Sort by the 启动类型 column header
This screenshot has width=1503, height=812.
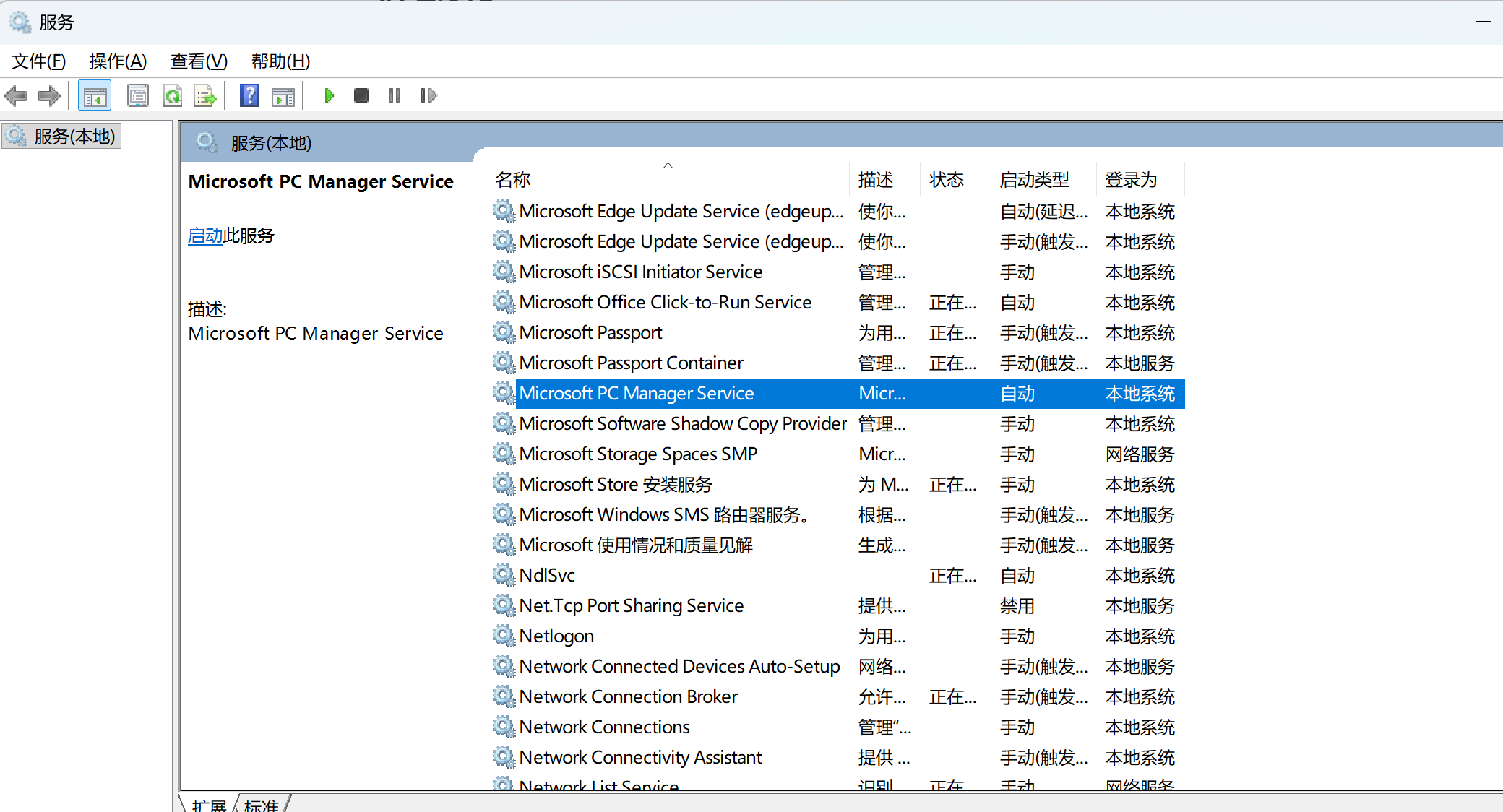tap(1034, 179)
